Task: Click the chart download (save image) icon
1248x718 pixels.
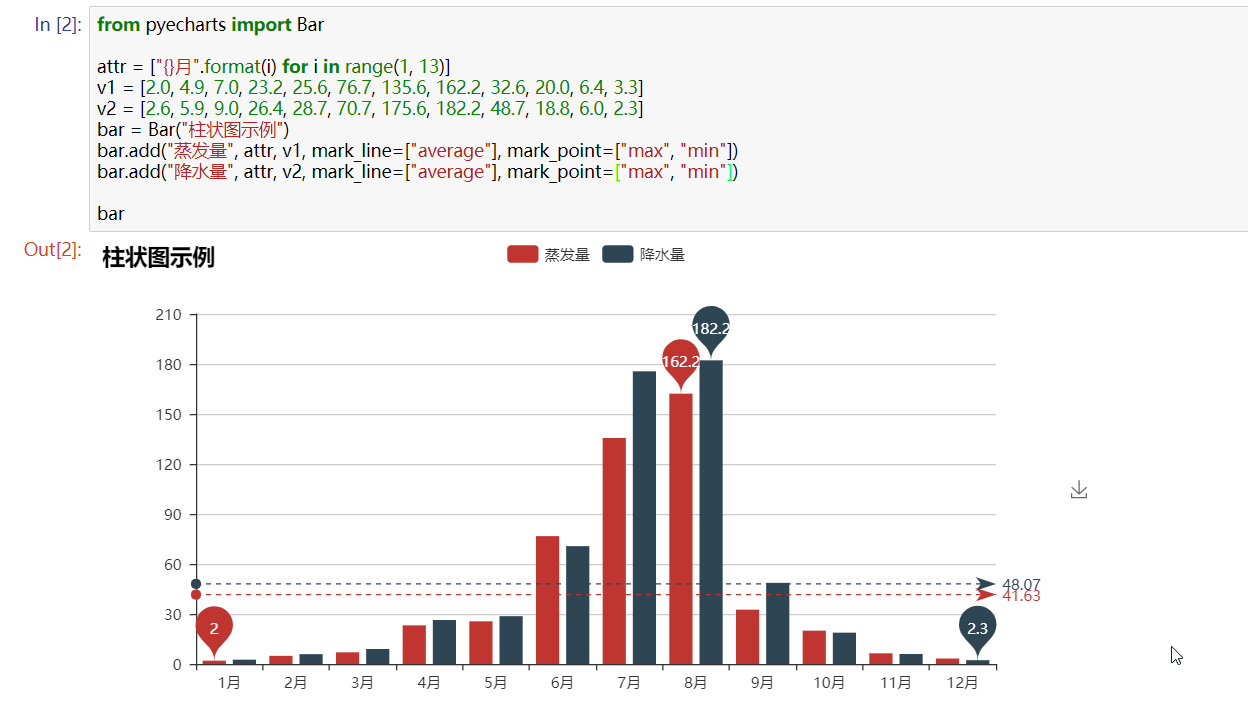Action: (x=1078, y=490)
